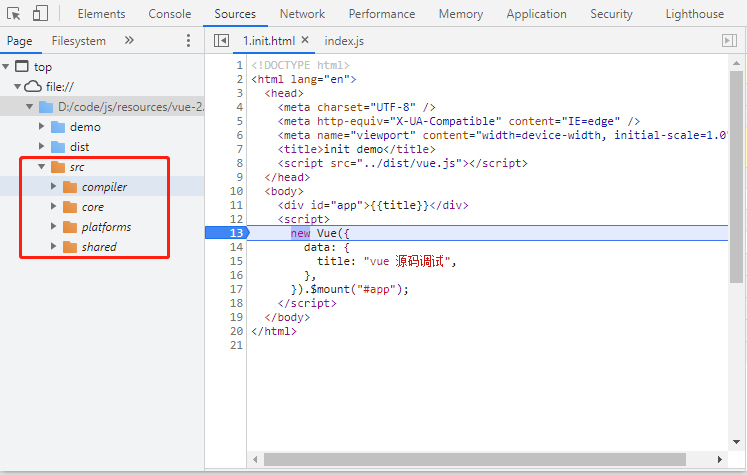Open the Network tab
This screenshot has height=475, width=747.
click(x=303, y=14)
